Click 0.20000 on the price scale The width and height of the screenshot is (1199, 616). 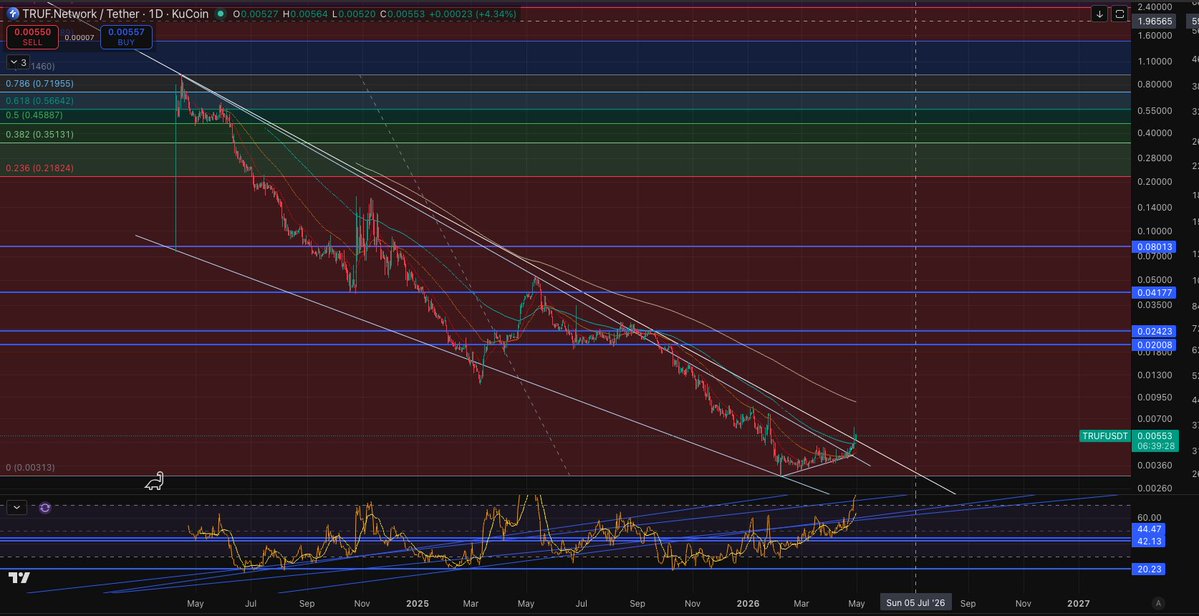click(x=1155, y=182)
